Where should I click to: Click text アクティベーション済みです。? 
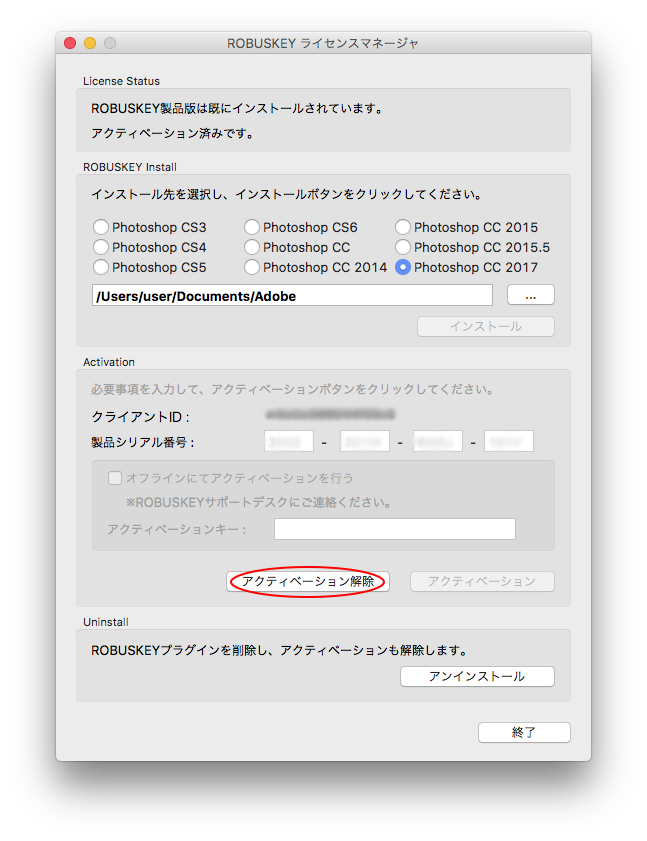click(x=172, y=133)
